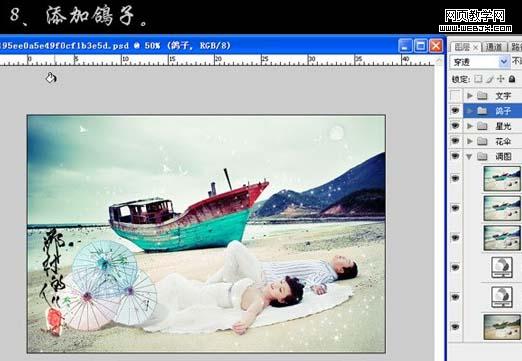The height and width of the screenshot is (361, 522).
Task: Select upper adjustment layer icon in 调图
Action: point(502,267)
